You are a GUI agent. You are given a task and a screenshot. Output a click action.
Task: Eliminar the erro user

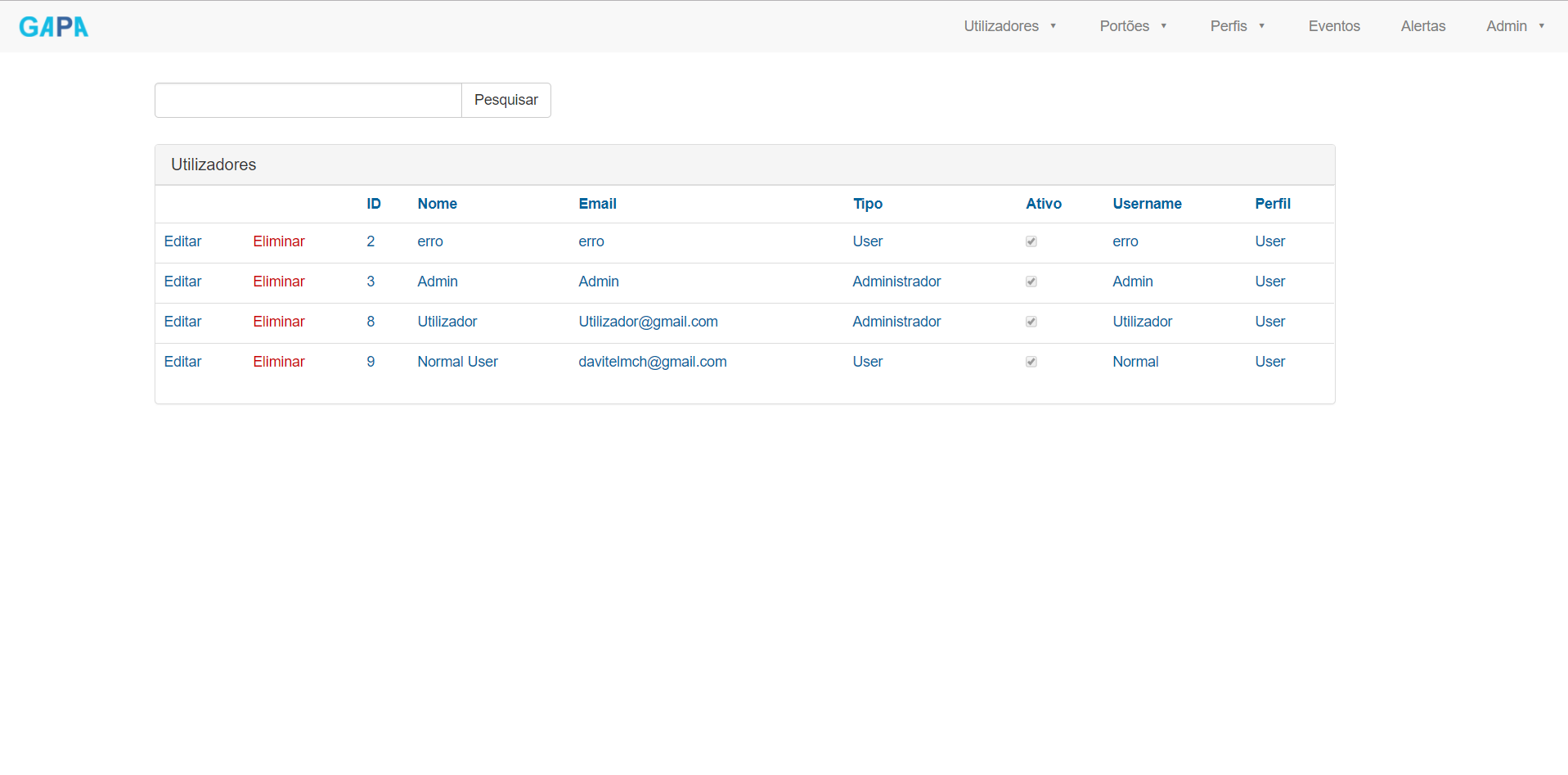click(x=279, y=241)
